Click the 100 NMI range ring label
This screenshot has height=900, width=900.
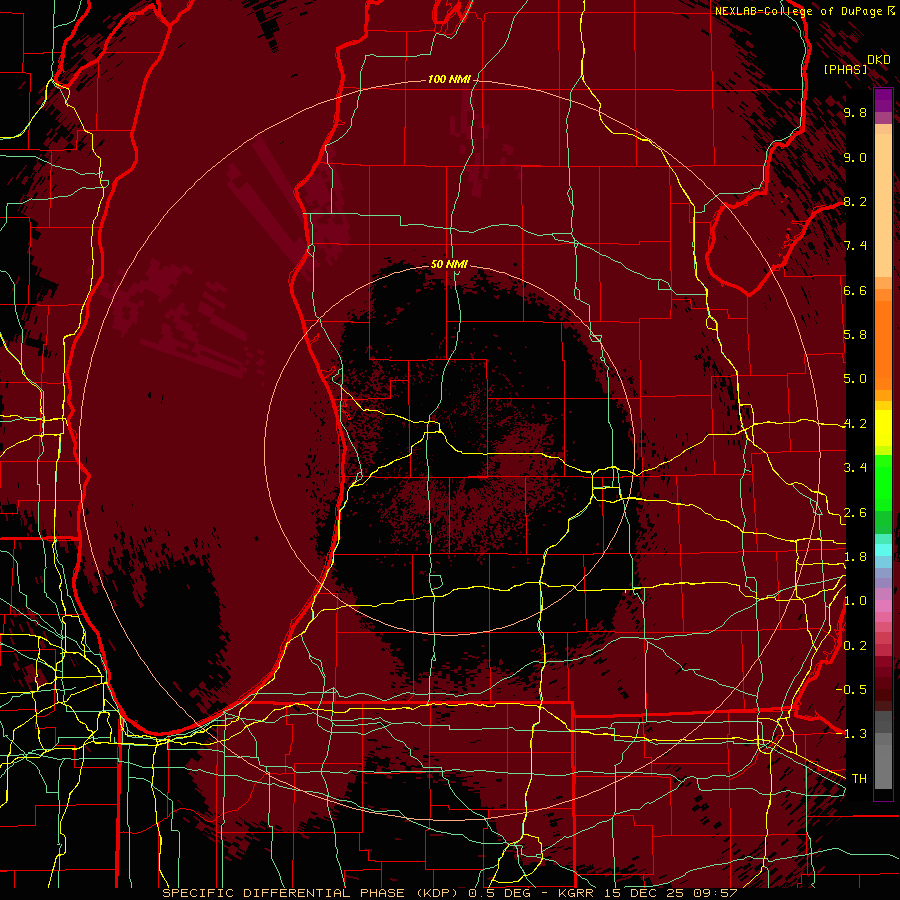(x=448, y=79)
